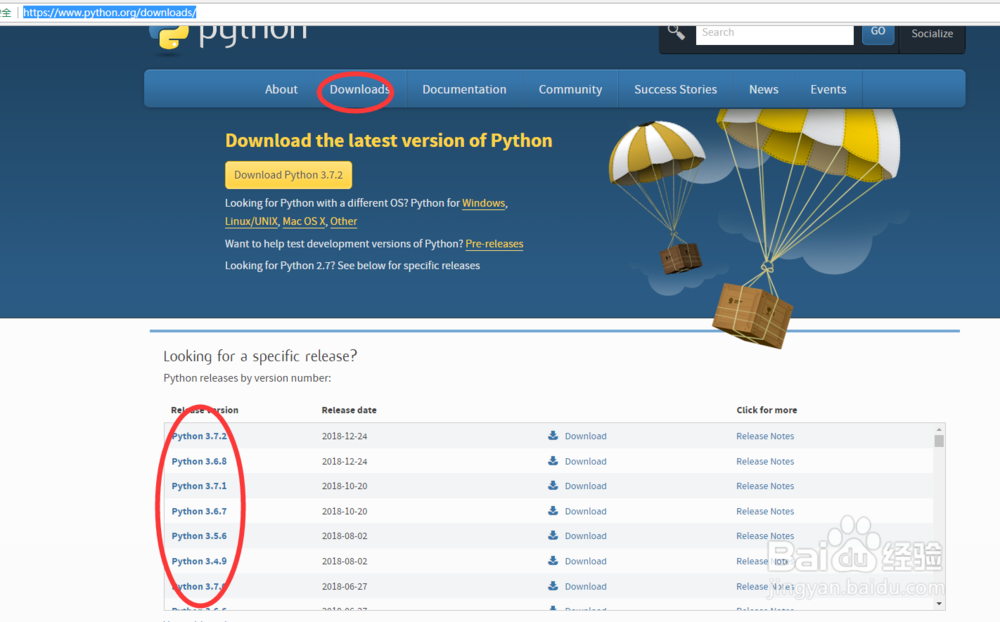Click the browser address bar URL
1000x622 pixels.
tap(110, 12)
